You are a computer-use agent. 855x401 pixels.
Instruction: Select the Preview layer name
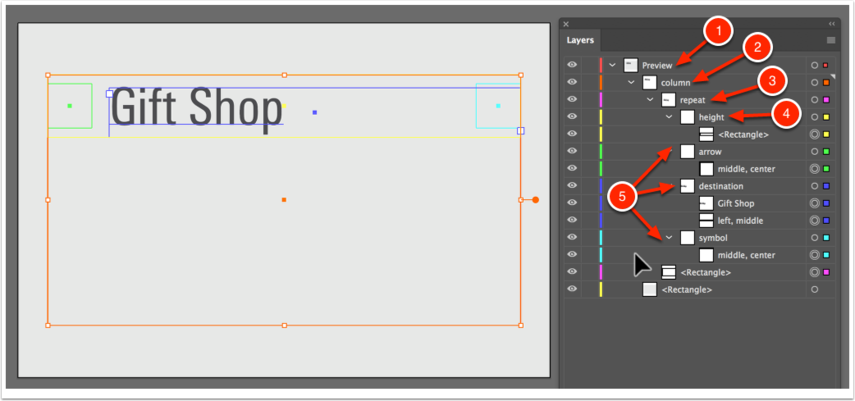pyautogui.click(x=657, y=65)
